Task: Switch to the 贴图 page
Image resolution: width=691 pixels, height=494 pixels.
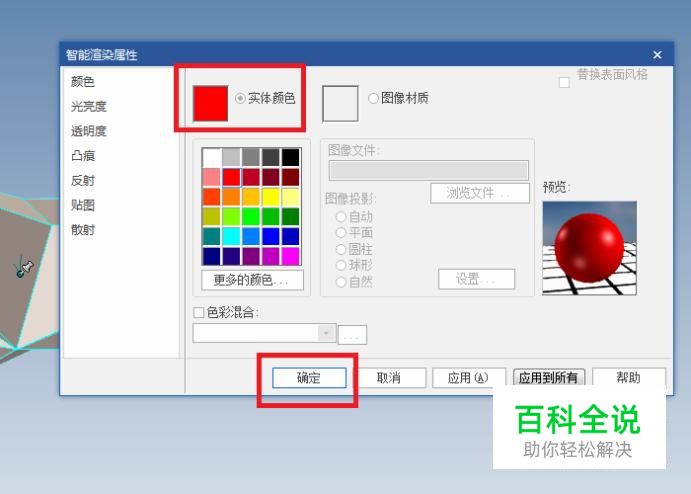Action: 82,205
